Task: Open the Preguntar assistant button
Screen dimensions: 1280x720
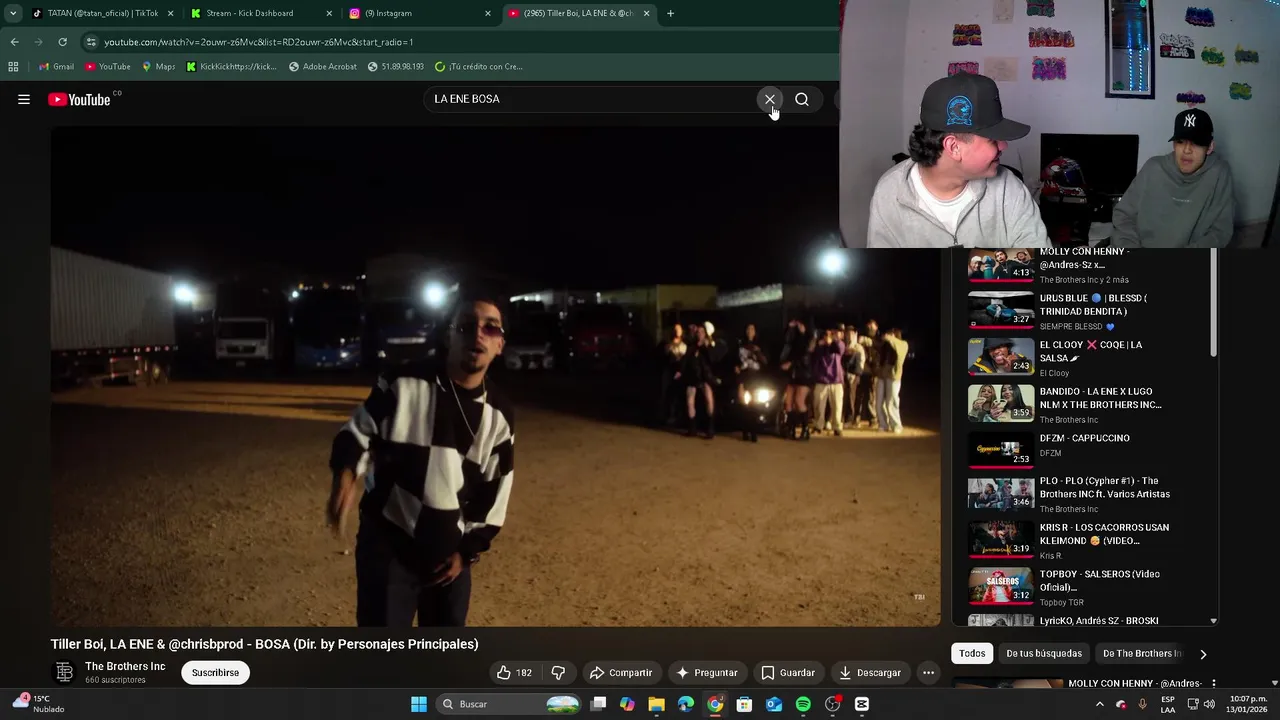Action: [707, 673]
